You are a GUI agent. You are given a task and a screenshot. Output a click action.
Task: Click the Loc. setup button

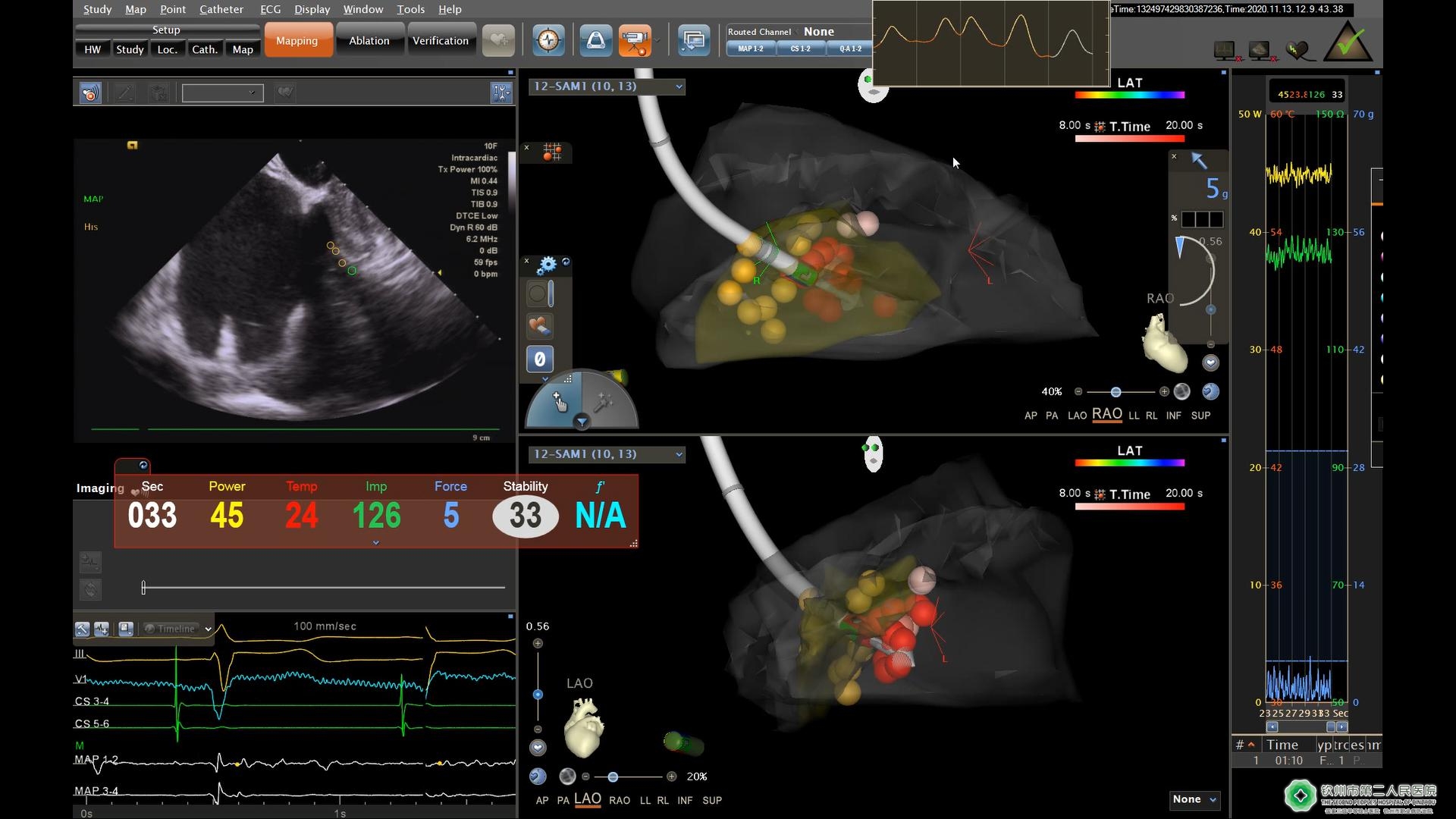click(167, 49)
